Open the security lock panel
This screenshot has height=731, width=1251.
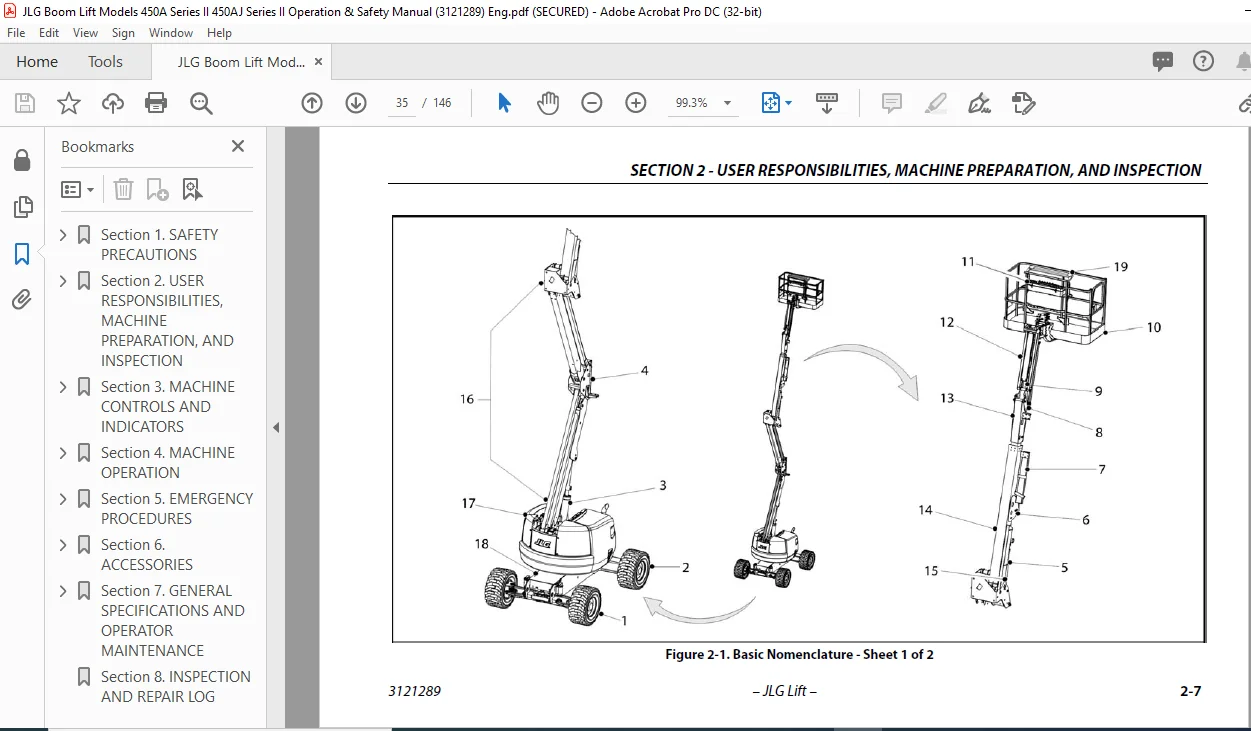pos(22,160)
